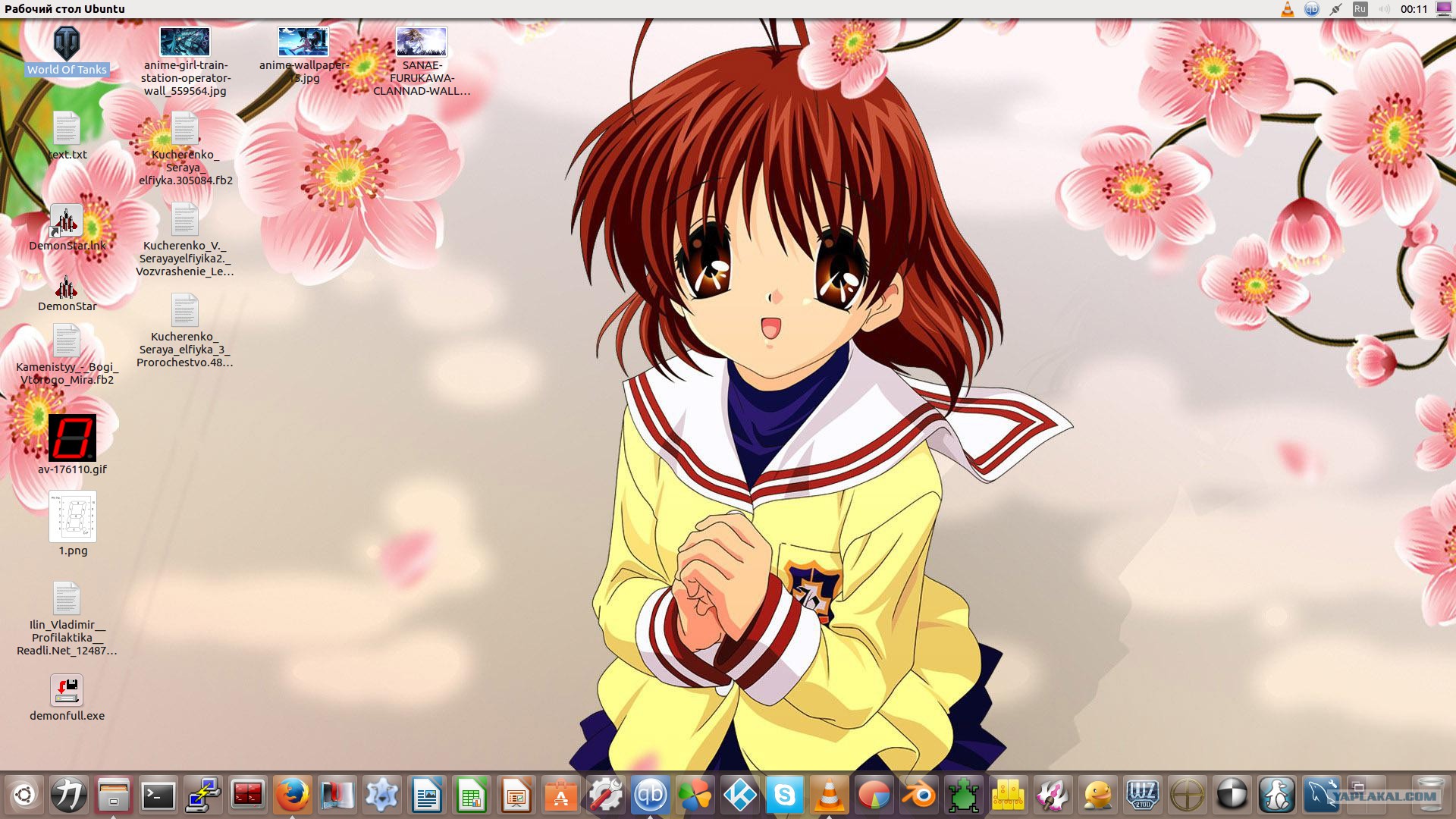Image resolution: width=1456 pixels, height=819 pixels.
Task: Select the anime-wallpaper jpg thumbnail
Action: coord(303,42)
